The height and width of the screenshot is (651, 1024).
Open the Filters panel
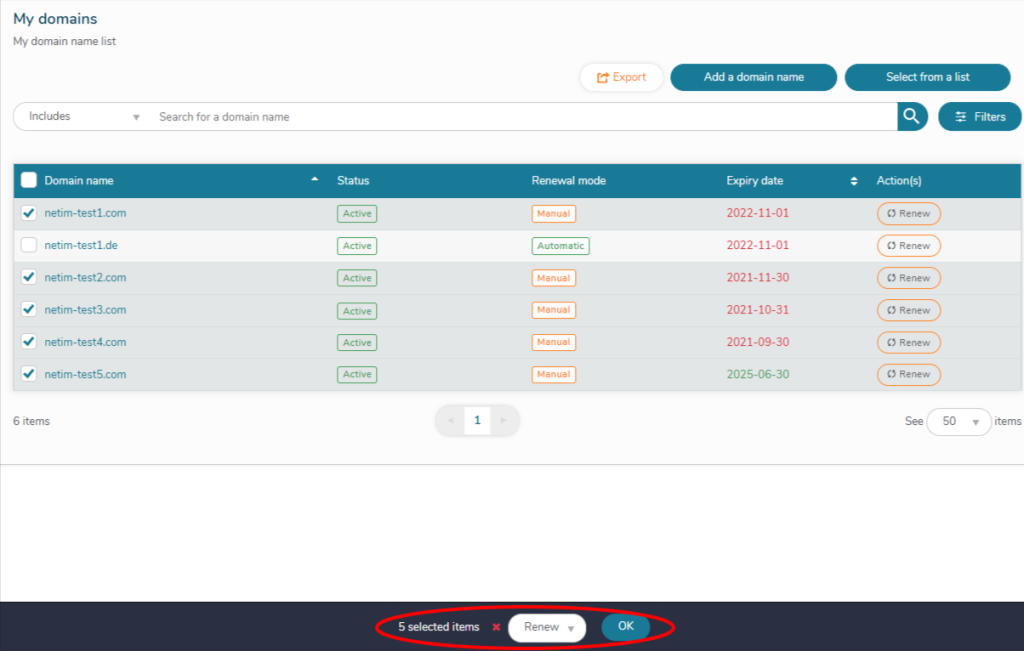pos(979,117)
